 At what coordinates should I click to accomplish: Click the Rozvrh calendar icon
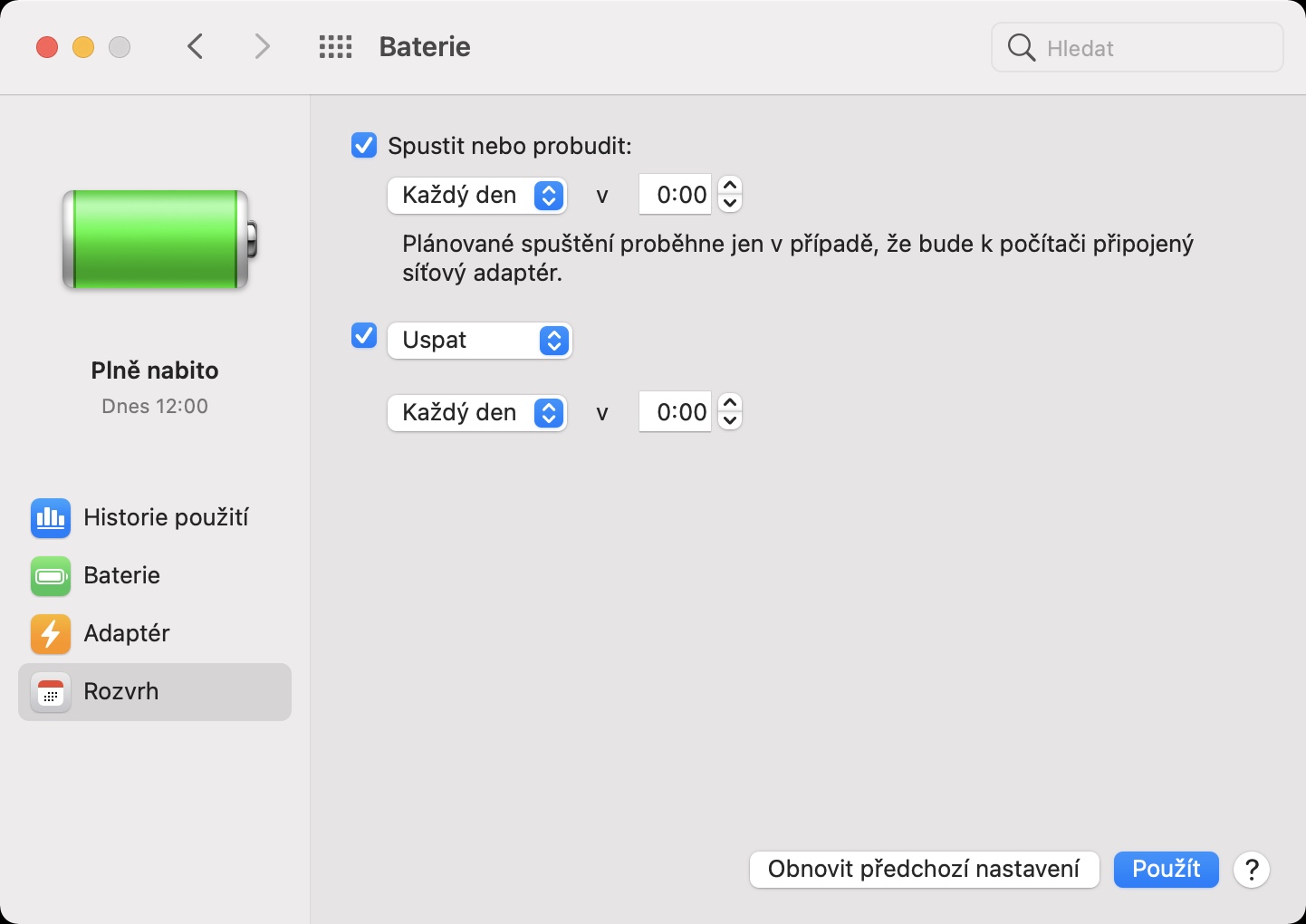(51, 692)
